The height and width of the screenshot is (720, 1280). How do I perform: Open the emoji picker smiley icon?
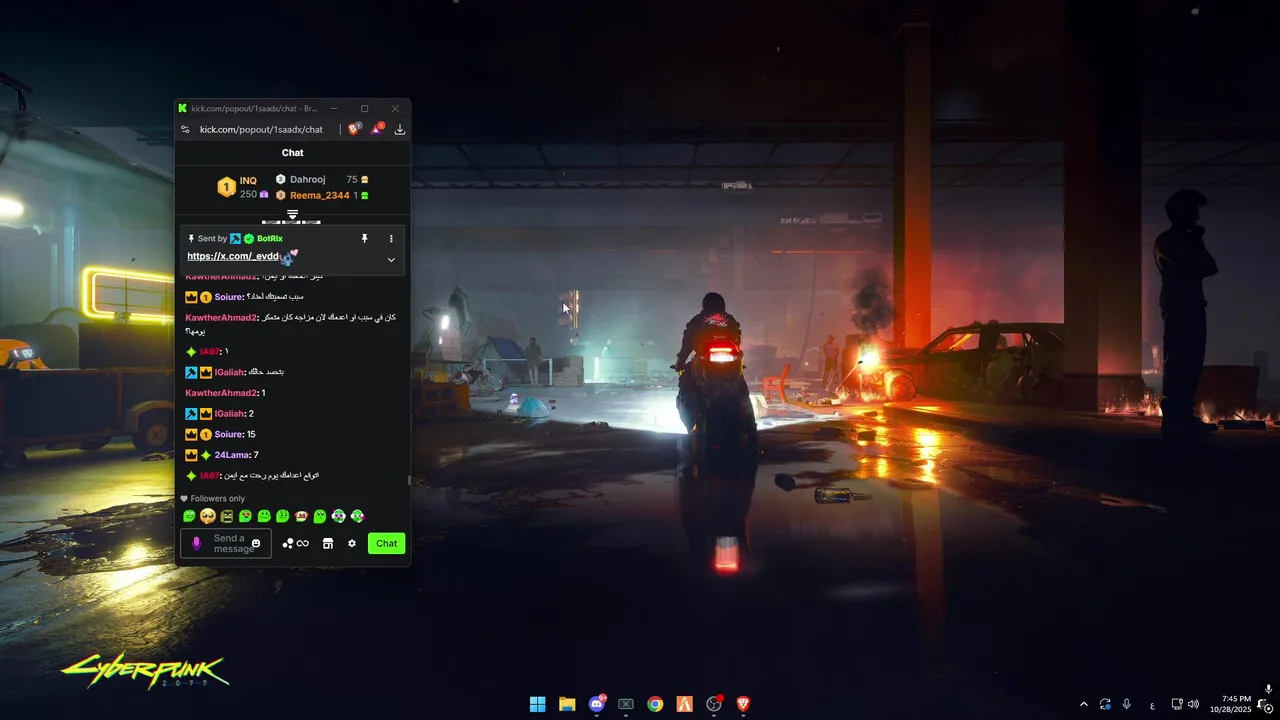pos(256,543)
